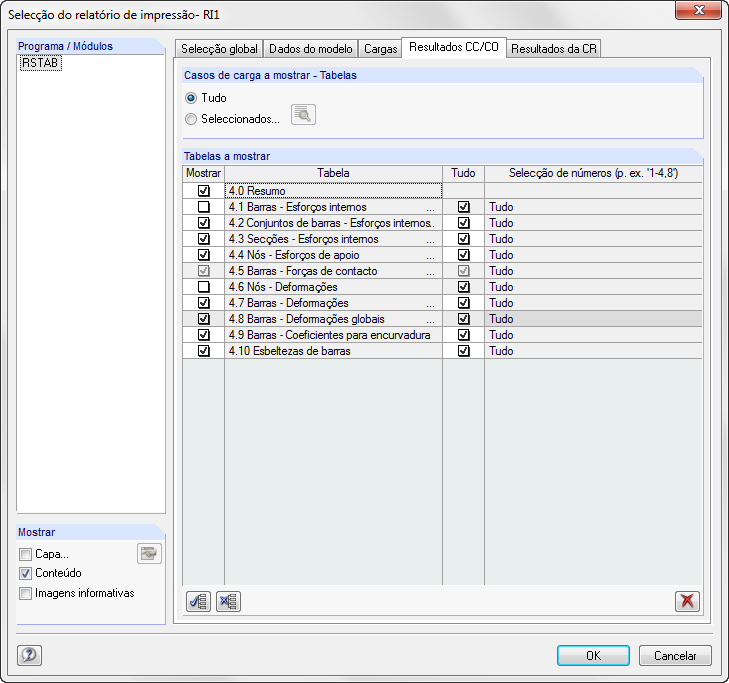Switch to the Dados do modelo tab
729x683 pixels.
tap(311, 49)
